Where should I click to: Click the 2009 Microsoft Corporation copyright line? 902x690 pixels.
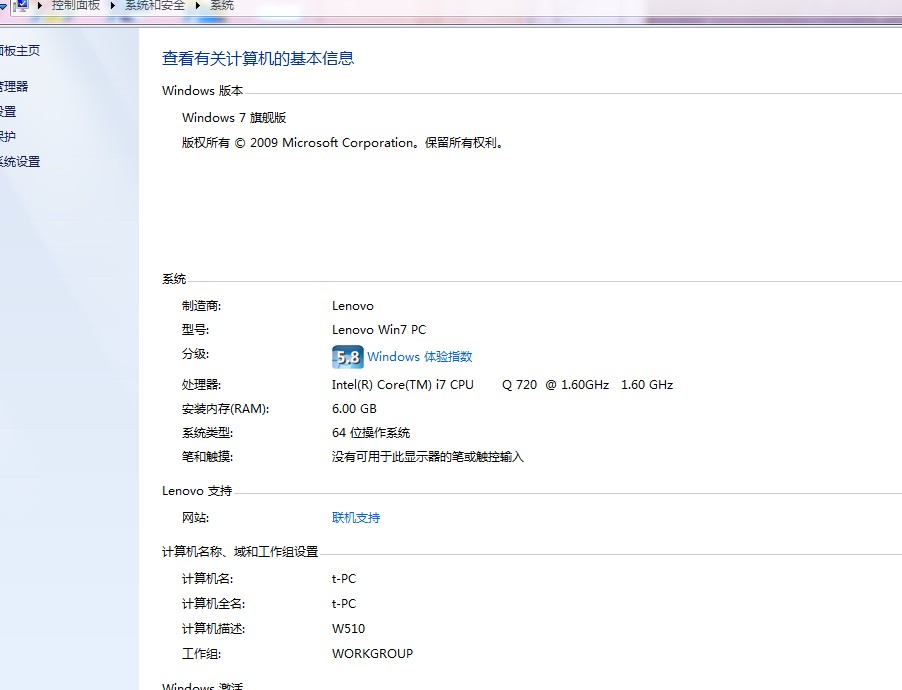343,143
